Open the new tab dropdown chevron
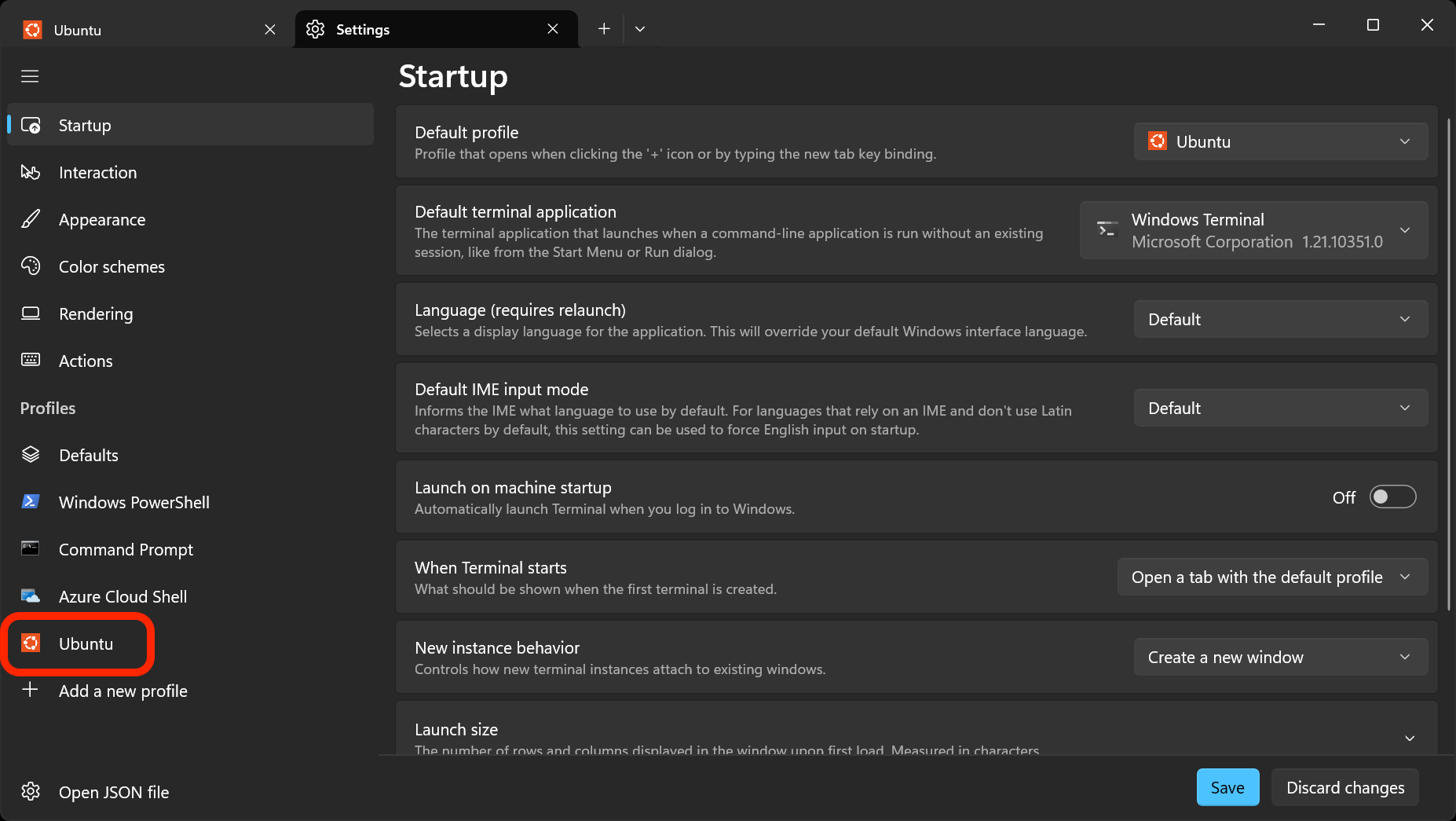 coord(639,28)
